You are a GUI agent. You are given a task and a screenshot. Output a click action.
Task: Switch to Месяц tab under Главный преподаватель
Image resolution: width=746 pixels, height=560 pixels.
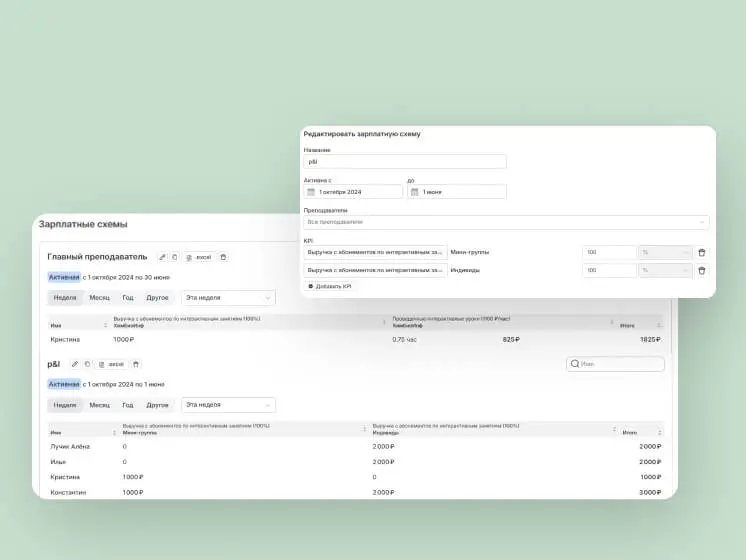click(99, 297)
